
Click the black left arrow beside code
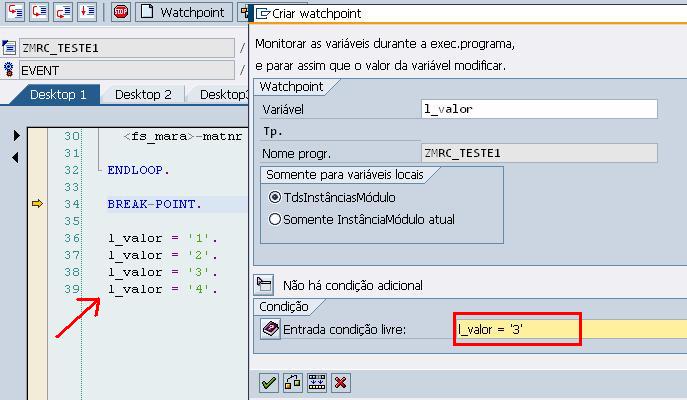[x=16, y=157]
